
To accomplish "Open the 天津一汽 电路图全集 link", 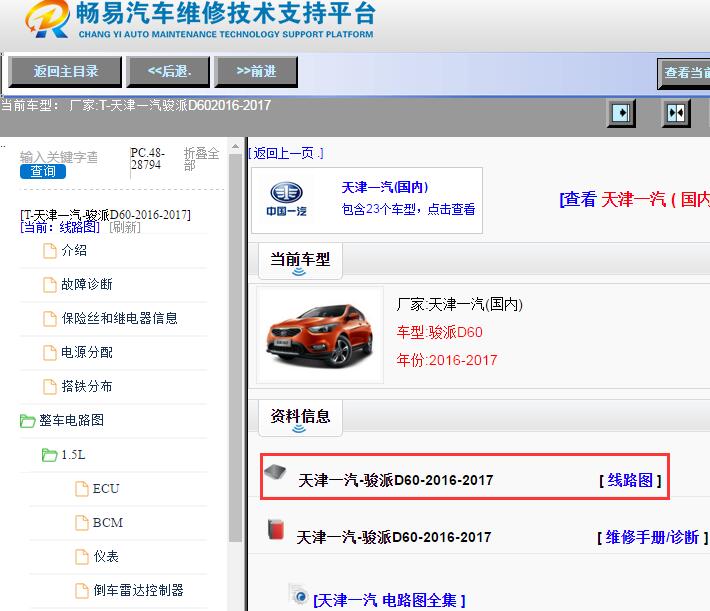I will click(x=389, y=600).
